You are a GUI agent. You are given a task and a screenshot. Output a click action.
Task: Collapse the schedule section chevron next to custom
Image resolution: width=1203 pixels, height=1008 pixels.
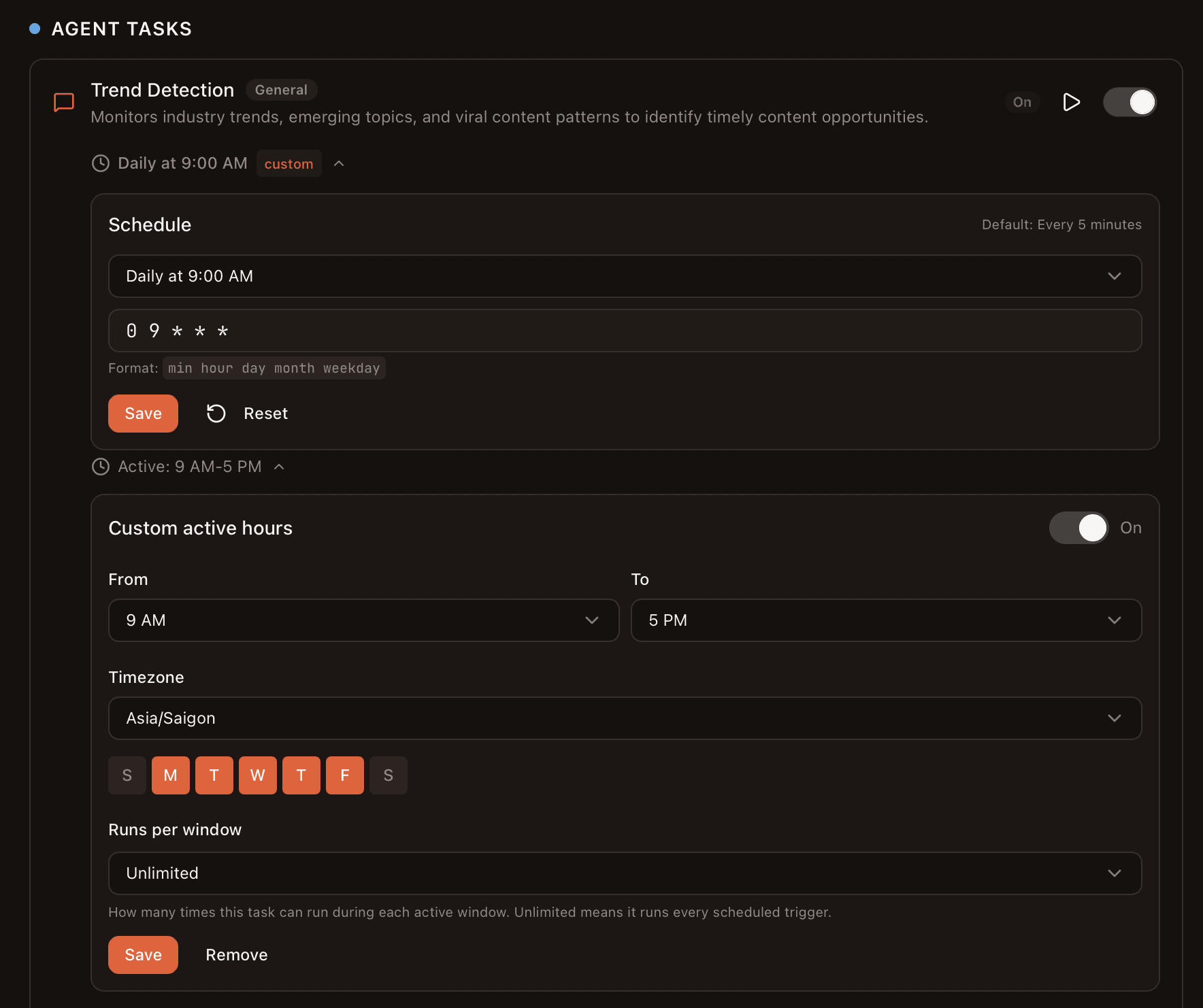tap(339, 163)
